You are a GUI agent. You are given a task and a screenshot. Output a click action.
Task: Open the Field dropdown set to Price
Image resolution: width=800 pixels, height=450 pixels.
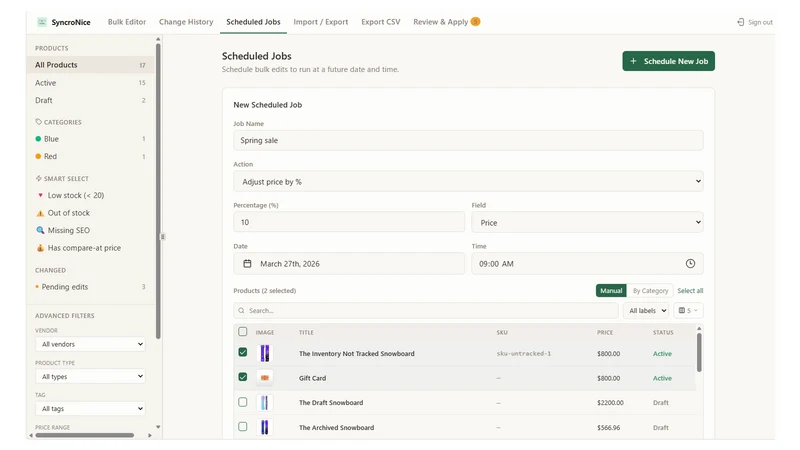[587, 222]
